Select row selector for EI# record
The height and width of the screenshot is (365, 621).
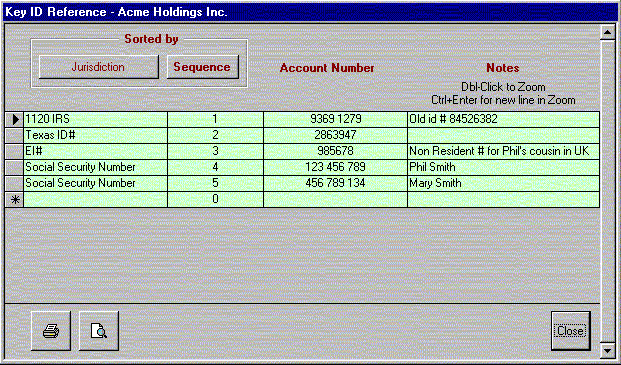pyautogui.click(x=15, y=151)
